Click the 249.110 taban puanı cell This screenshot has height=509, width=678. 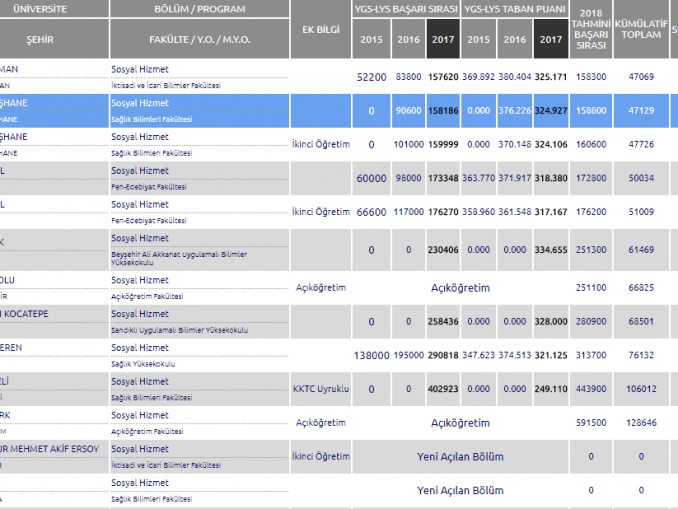point(550,389)
